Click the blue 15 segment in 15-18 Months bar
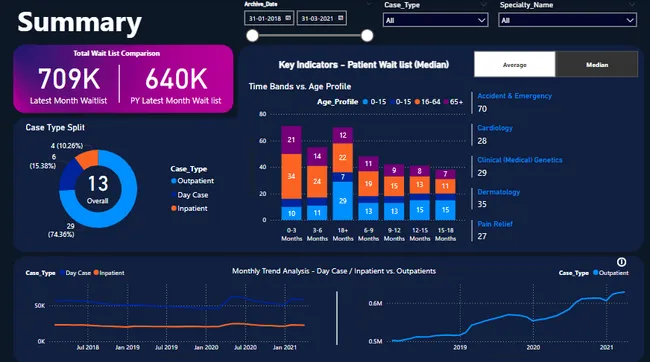Viewport: 650px width, 362px height. click(x=446, y=210)
